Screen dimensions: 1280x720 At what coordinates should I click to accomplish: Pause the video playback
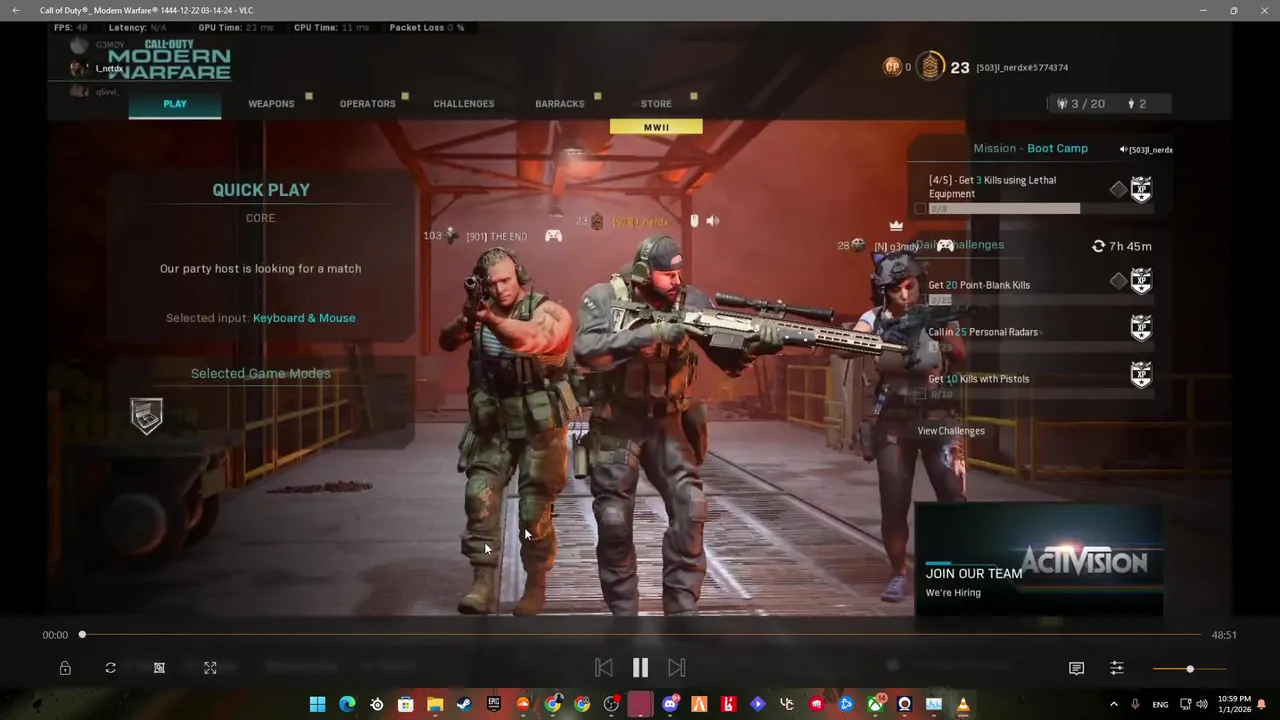click(x=640, y=667)
